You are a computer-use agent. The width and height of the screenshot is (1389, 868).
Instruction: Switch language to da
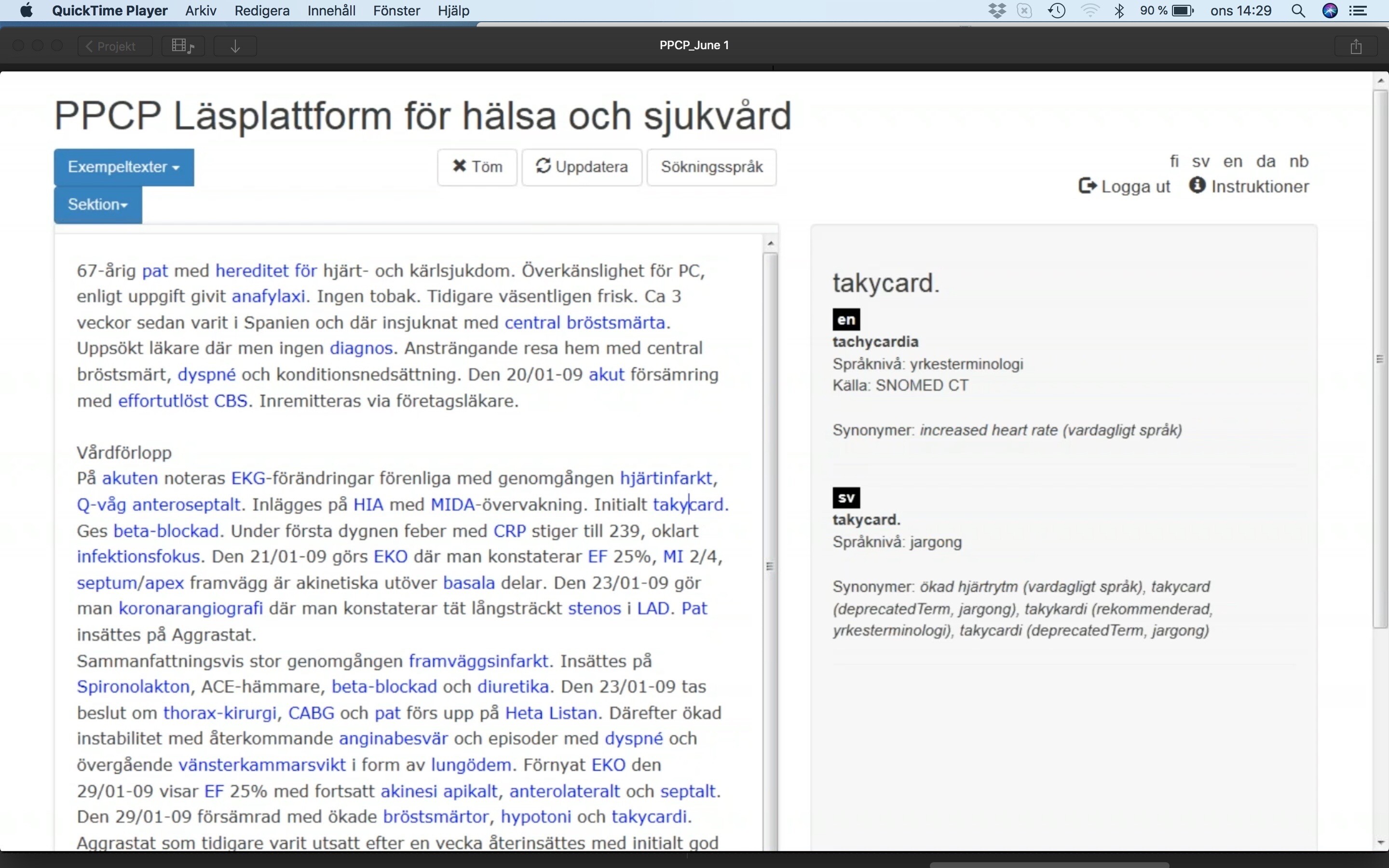point(1266,162)
